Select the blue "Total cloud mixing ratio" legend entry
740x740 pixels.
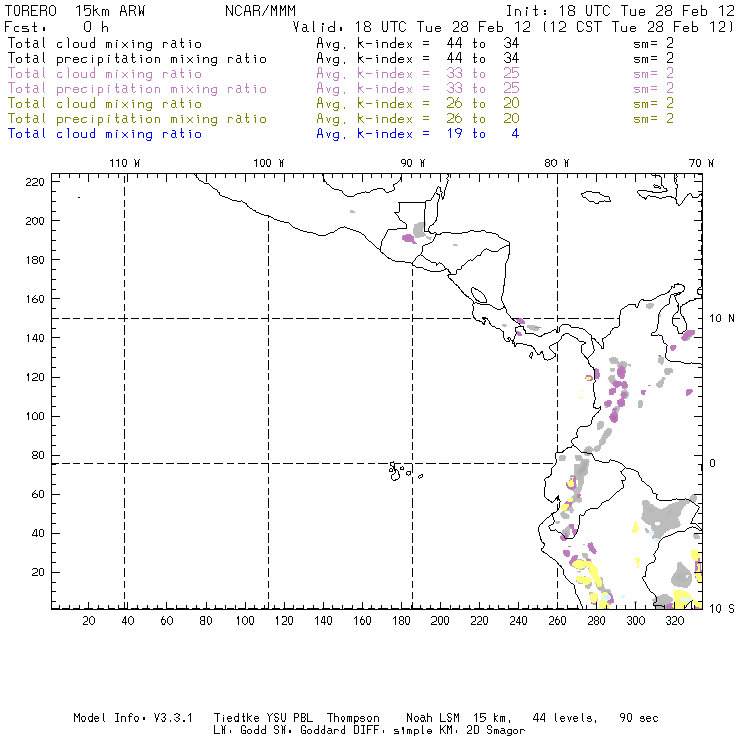[x=105, y=134]
